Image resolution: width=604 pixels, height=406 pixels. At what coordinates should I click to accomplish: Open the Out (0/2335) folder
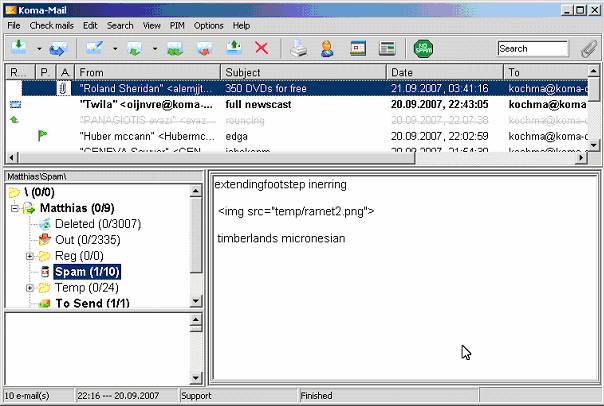point(87,240)
